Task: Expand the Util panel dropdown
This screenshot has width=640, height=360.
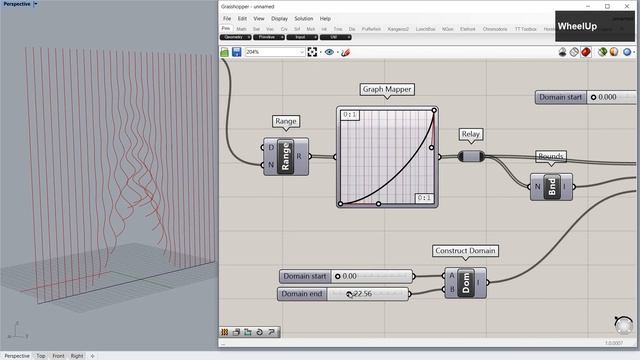Action: [336, 37]
